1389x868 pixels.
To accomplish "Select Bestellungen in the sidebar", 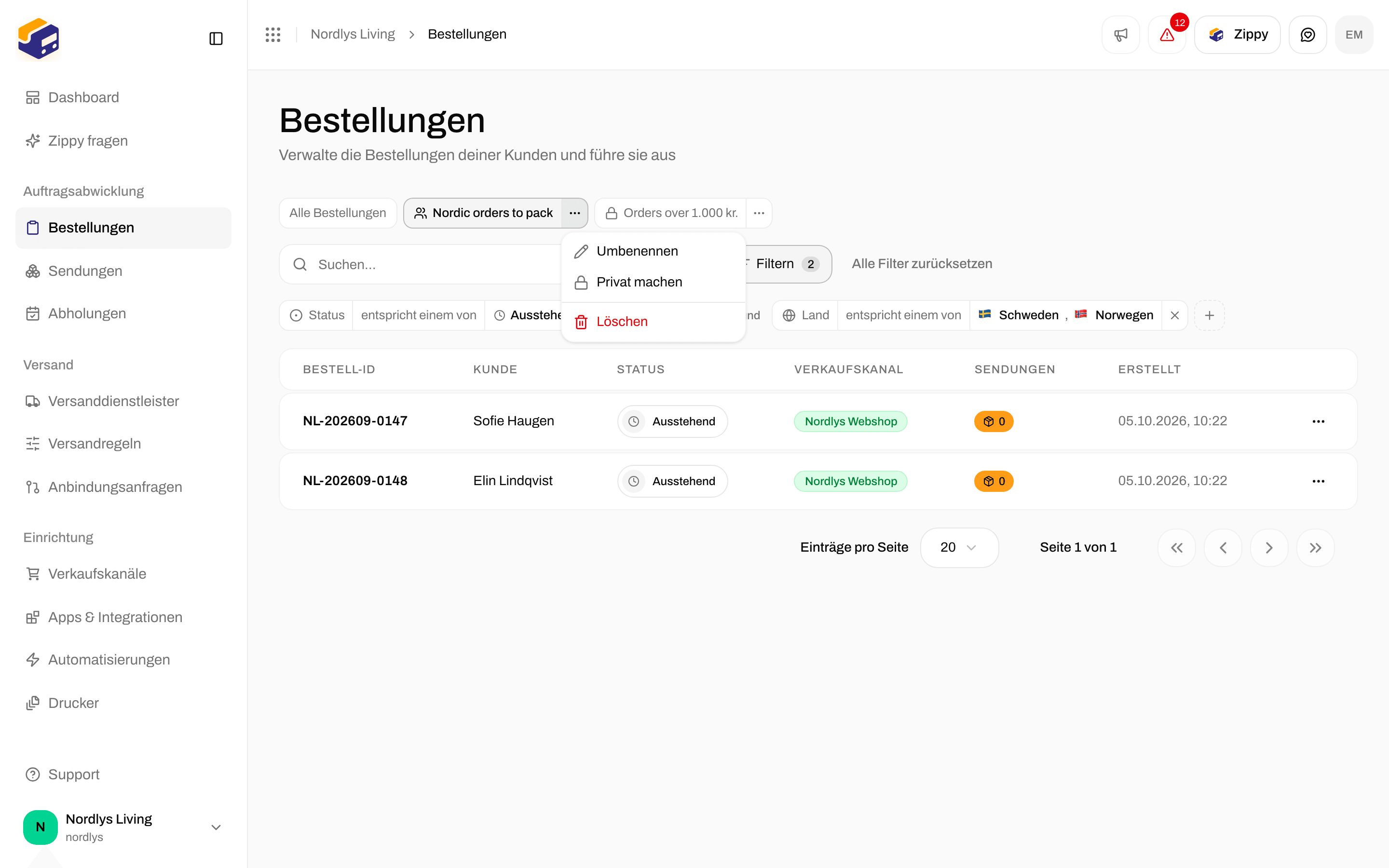I will 123,228.
